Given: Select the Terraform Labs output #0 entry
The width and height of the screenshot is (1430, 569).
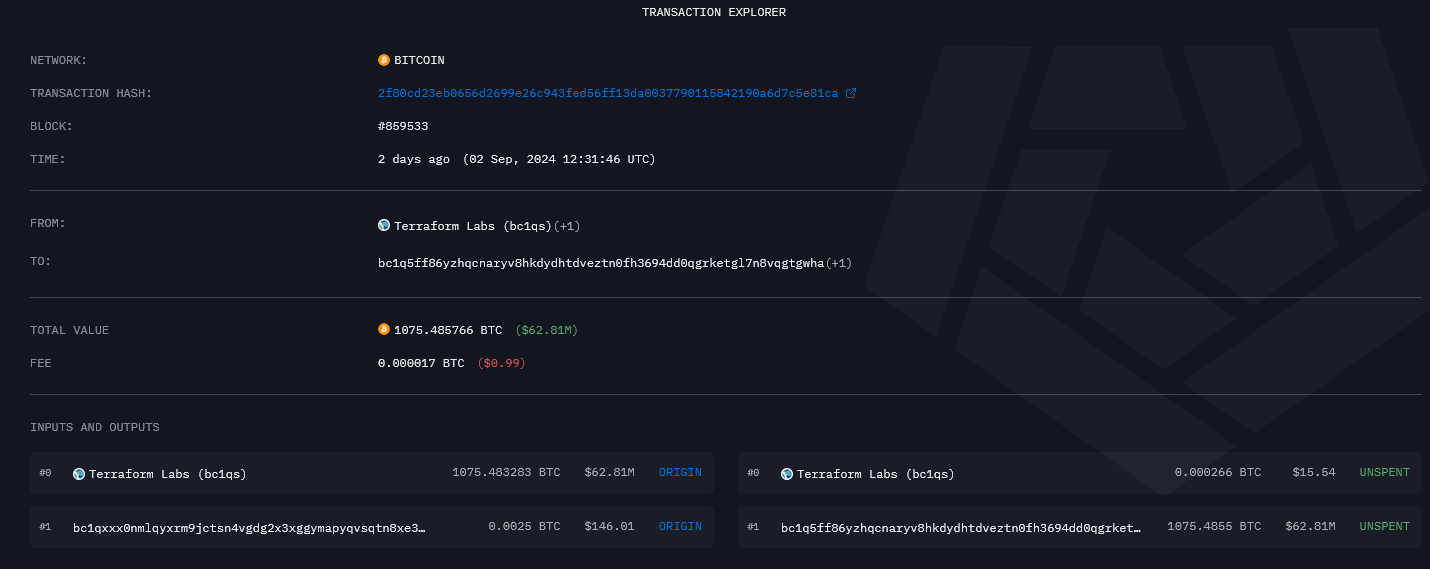Looking at the screenshot, I should [x=876, y=474].
